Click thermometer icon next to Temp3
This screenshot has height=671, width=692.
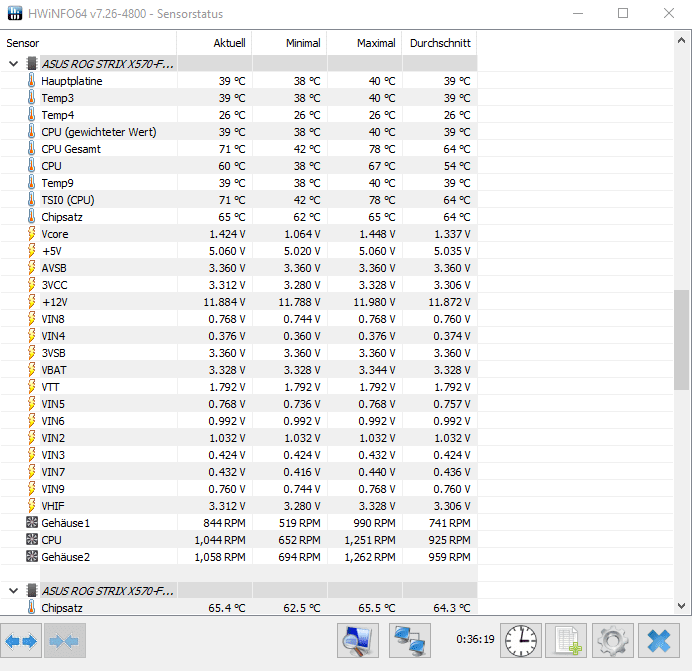[31, 98]
